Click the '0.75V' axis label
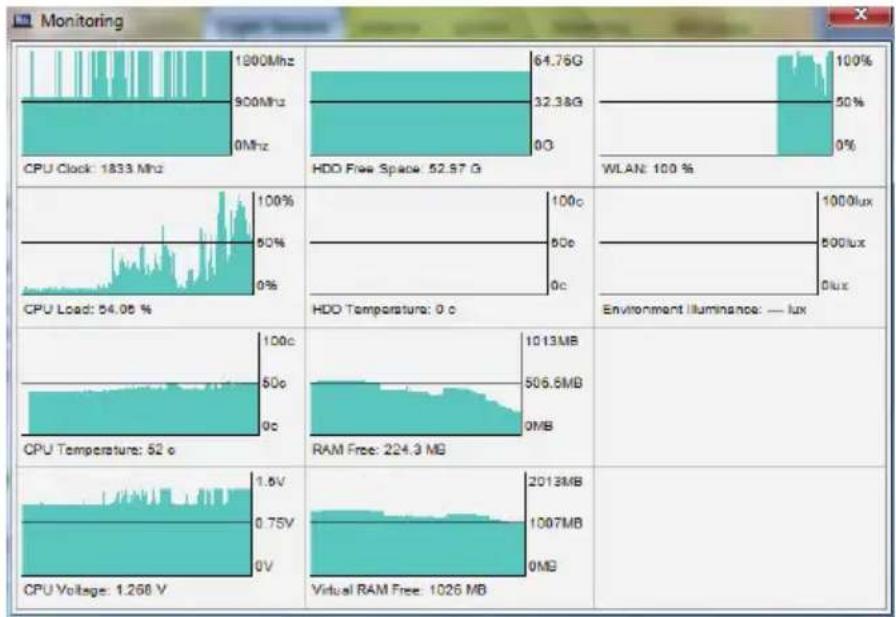Screen dimensions: 896x617 tap(274, 523)
